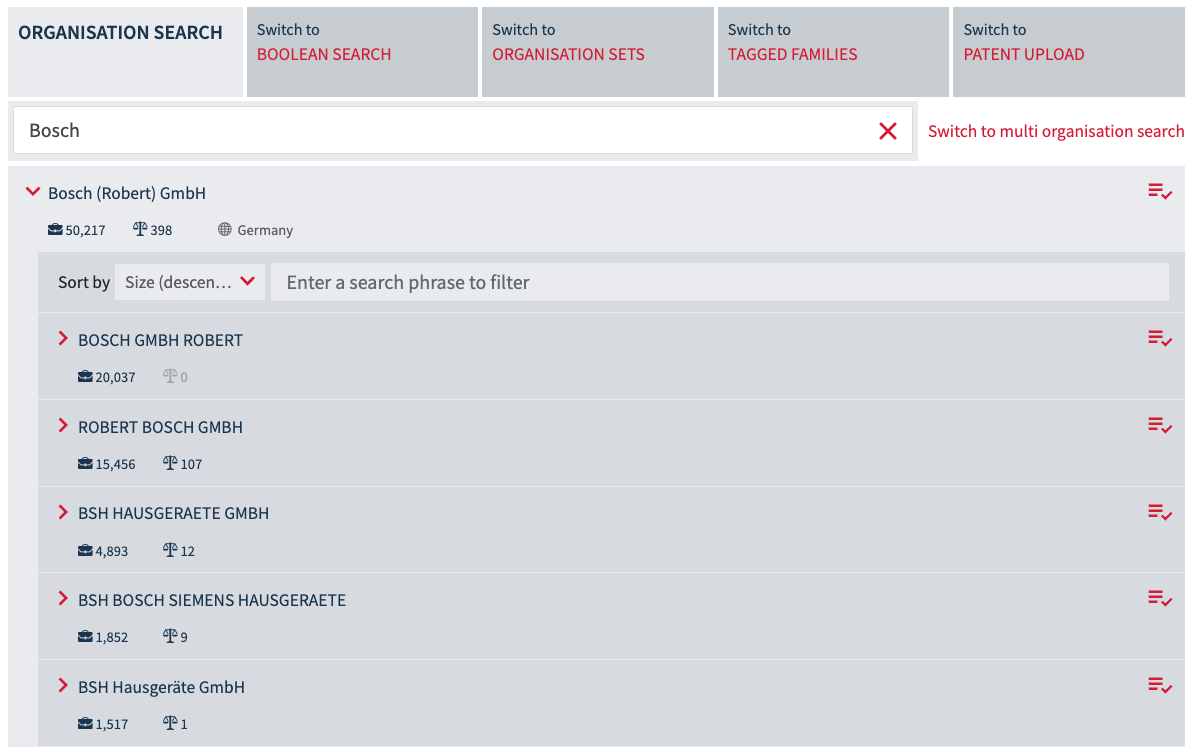Click checklist icon for ROBERT BOSCH GMBH row
This screenshot has width=1196, height=747.
click(1159, 426)
